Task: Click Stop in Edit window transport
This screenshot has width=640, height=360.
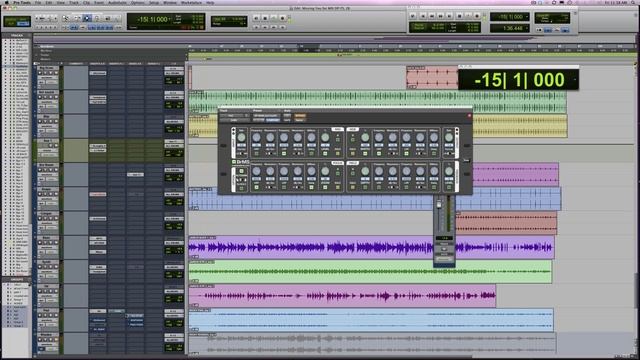Action: coord(265,18)
